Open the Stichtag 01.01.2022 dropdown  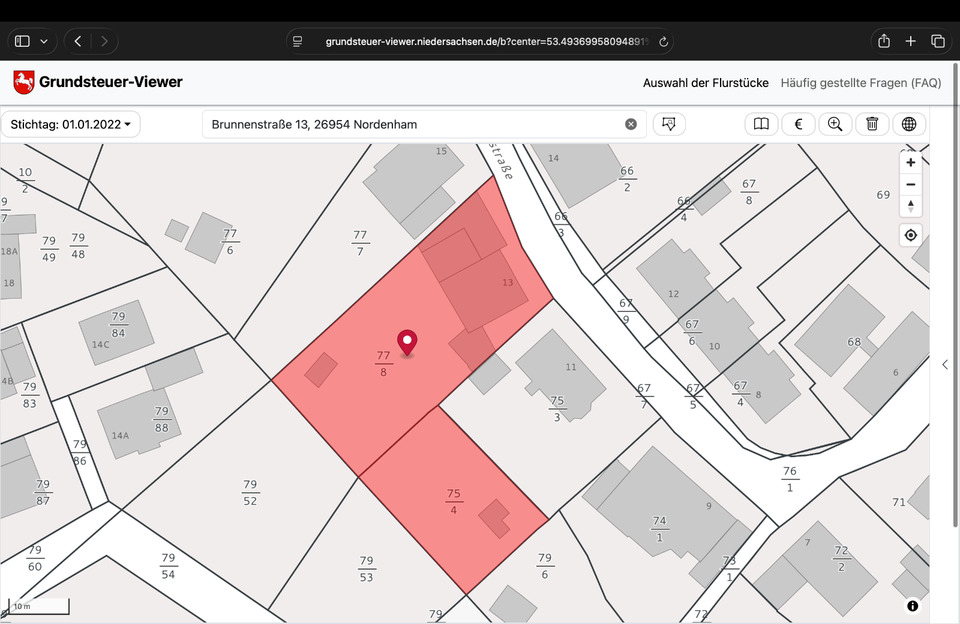(x=71, y=124)
